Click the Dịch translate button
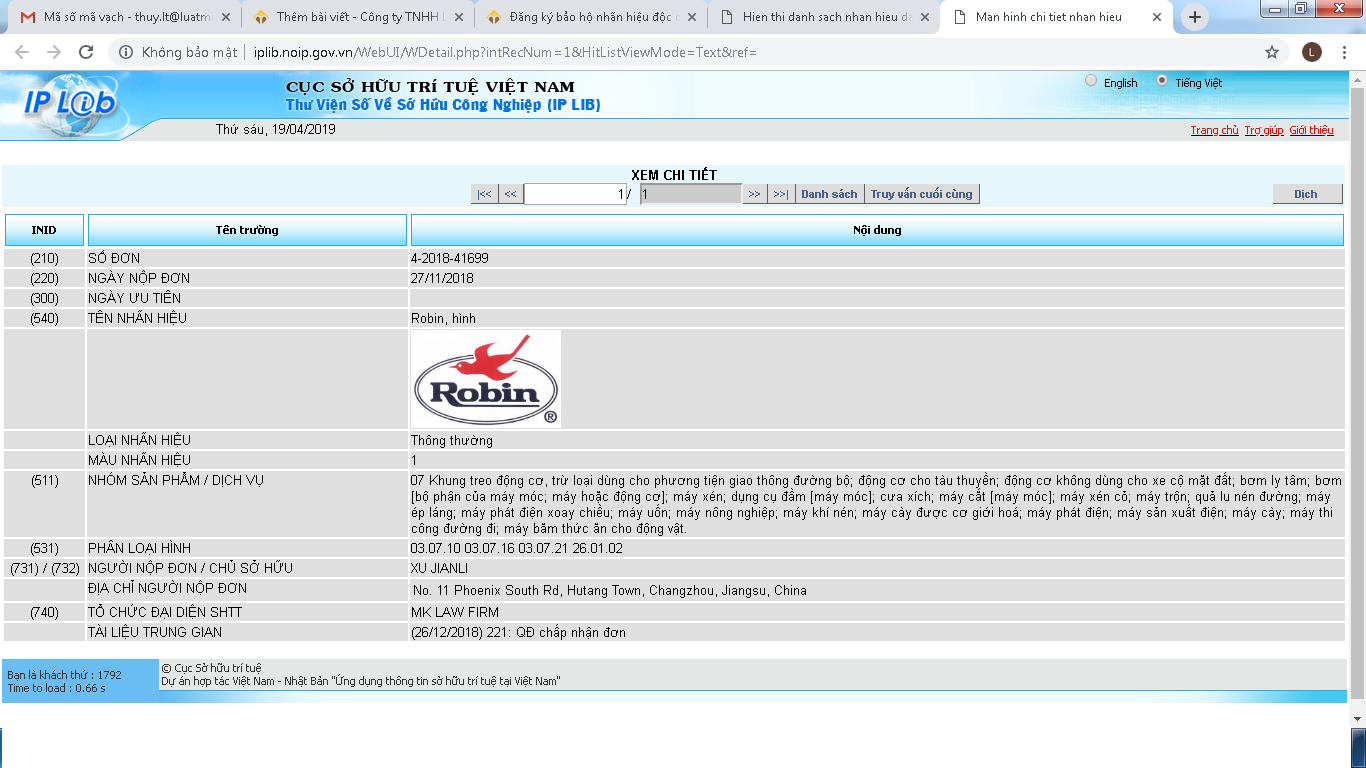Image resolution: width=1366 pixels, height=768 pixels. pos(1307,194)
